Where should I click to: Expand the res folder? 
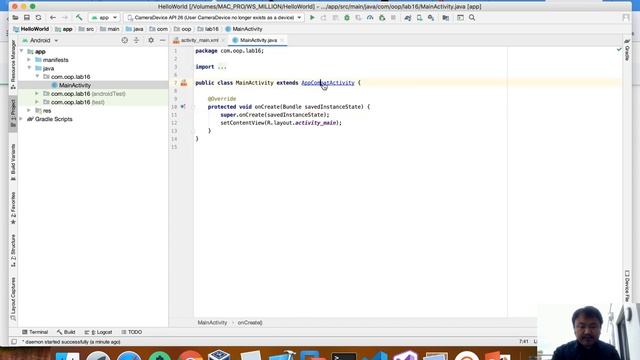point(29,111)
